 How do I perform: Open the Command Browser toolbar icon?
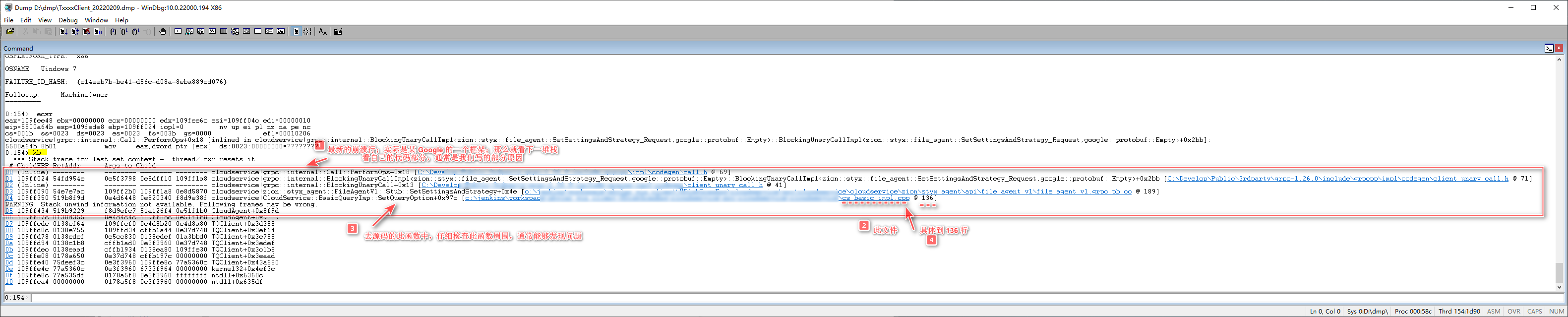[x=281, y=31]
